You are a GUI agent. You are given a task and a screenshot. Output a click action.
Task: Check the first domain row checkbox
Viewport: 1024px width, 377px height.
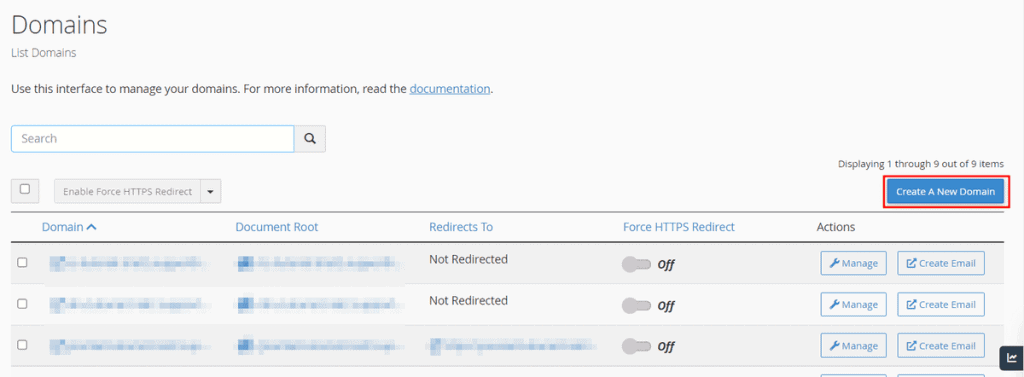22,263
